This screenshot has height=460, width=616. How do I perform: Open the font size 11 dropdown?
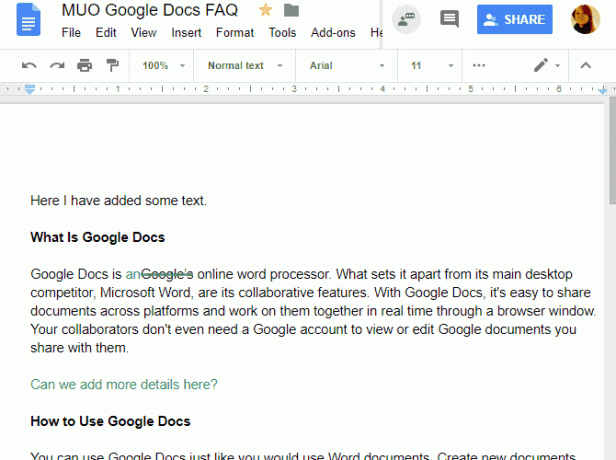click(x=431, y=66)
